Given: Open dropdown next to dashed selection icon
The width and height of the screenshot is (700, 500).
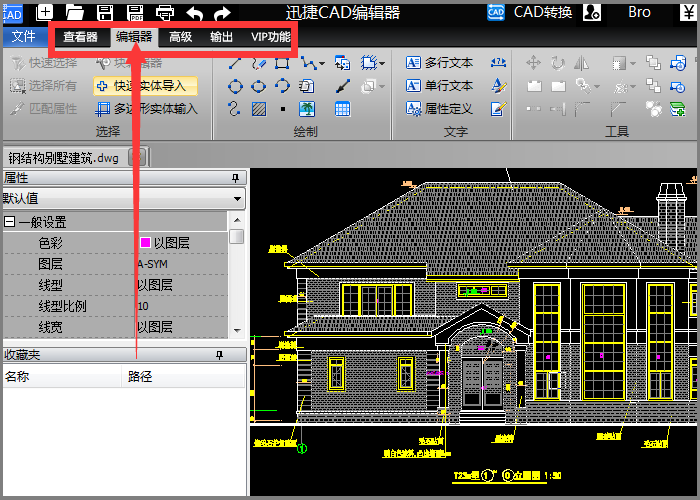Looking at the screenshot, I should (x=382, y=63).
